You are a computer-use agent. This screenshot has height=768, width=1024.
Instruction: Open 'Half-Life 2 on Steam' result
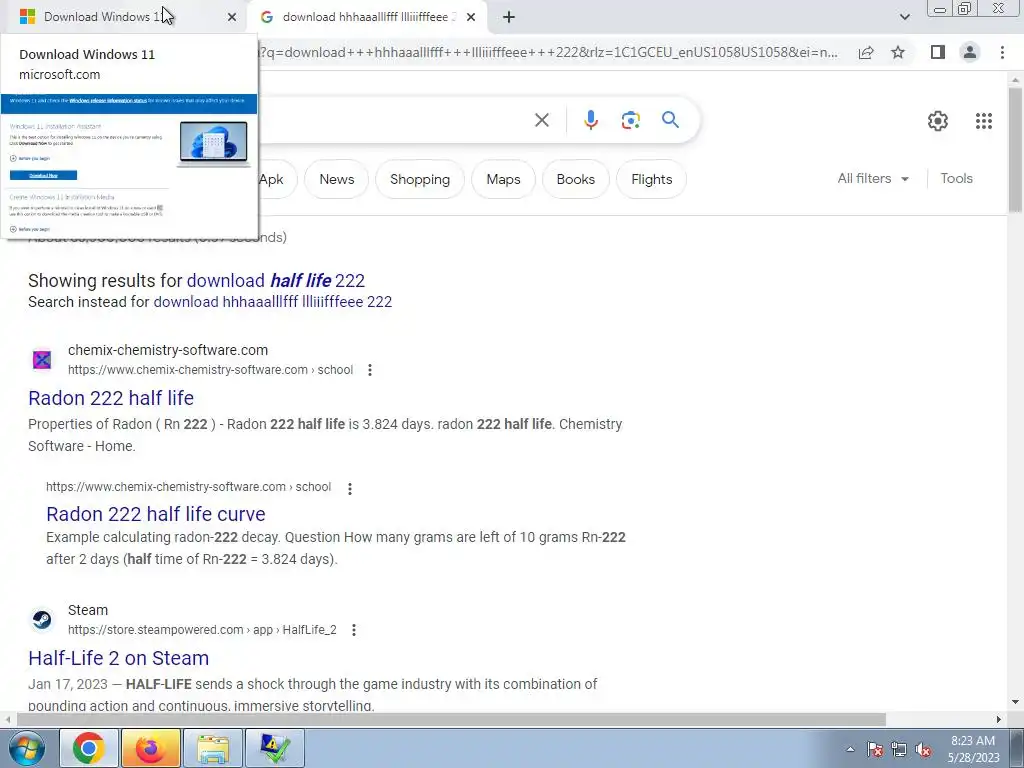[x=118, y=658]
